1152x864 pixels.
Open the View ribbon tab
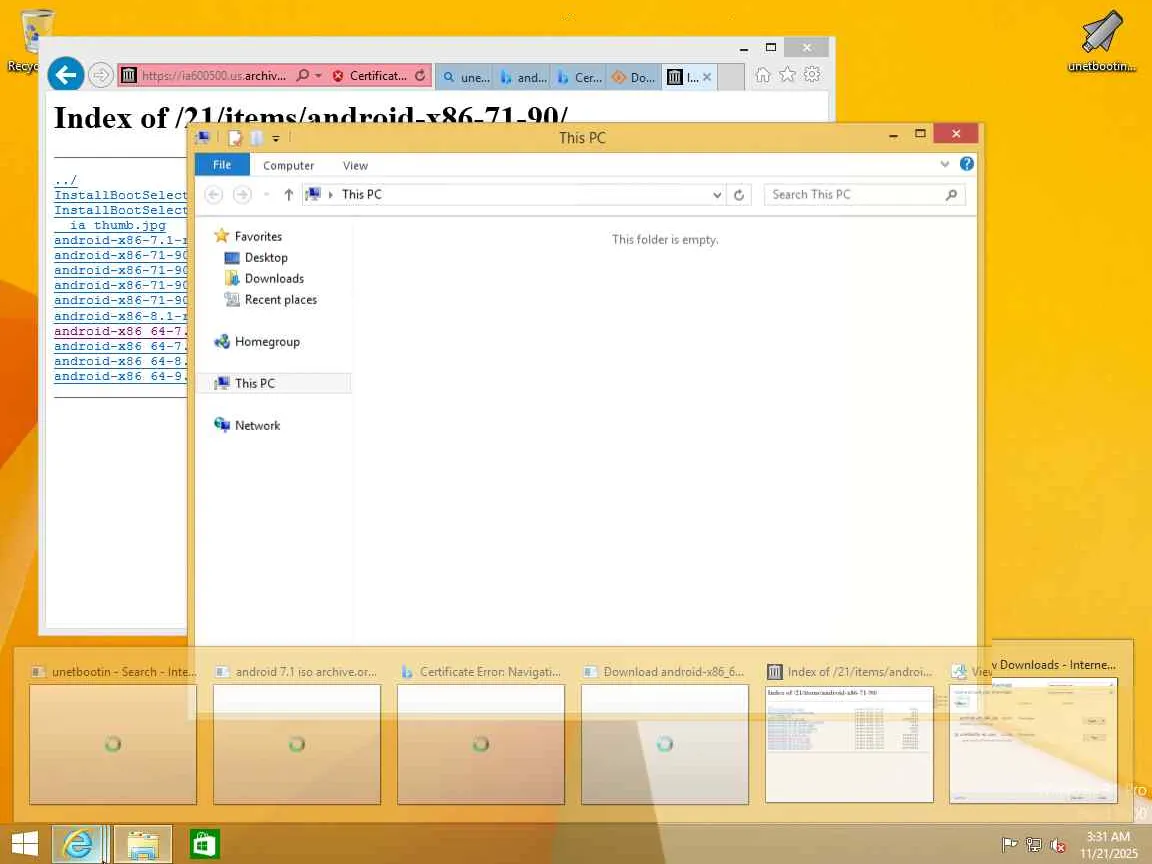click(x=355, y=165)
